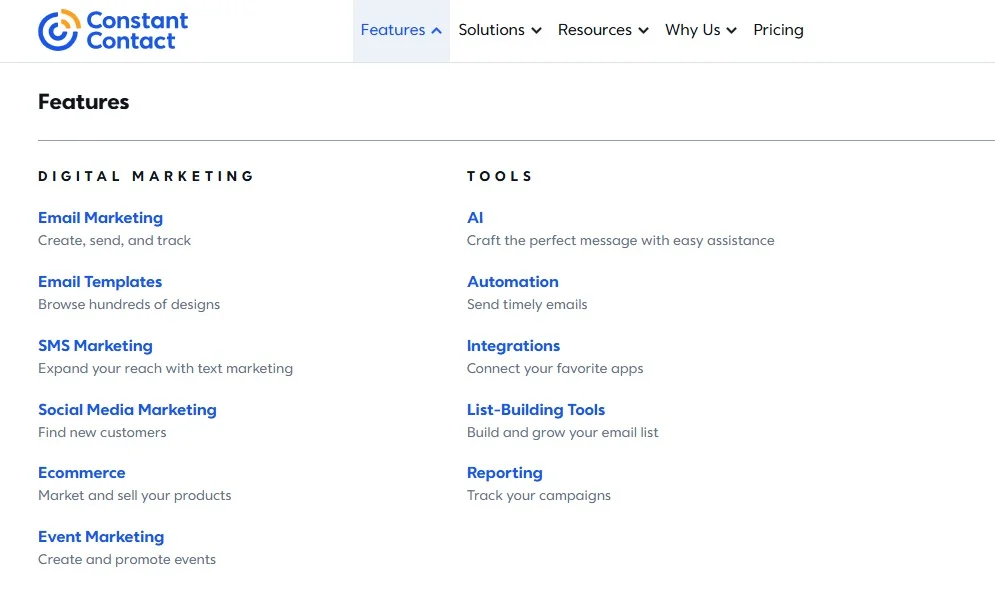Click the Solutions menu text
The width and height of the screenshot is (995, 609).
tap(491, 30)
